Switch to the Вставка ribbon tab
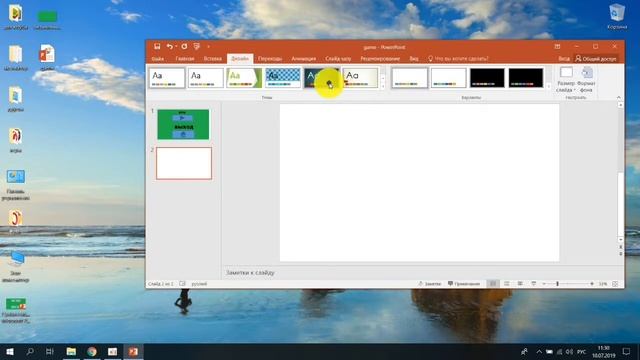Screen dimensions: 640x360 click(x=212, y=59)
